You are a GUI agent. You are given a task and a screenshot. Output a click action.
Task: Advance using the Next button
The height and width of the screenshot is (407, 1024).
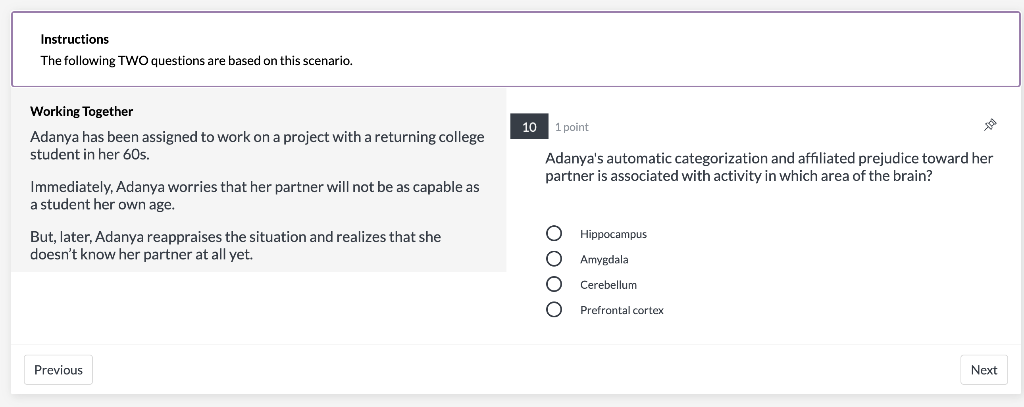[x=983, y=370]
